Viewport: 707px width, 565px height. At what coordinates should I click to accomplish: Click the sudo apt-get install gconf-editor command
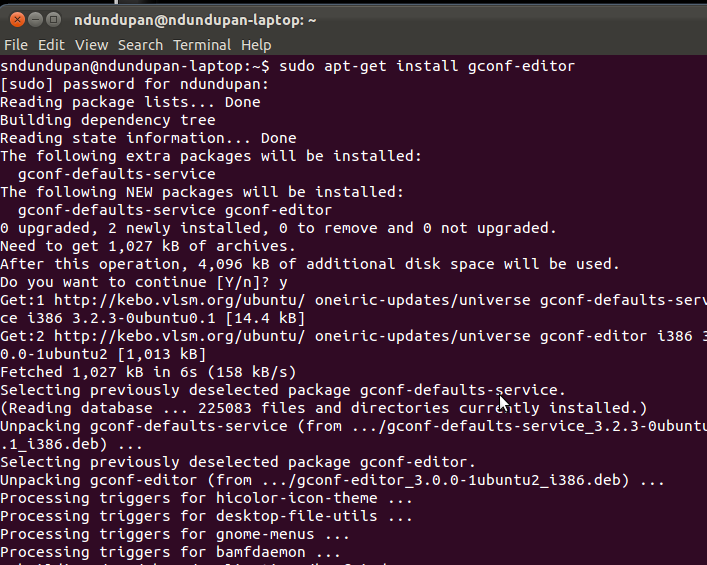(x=427, y=66)
